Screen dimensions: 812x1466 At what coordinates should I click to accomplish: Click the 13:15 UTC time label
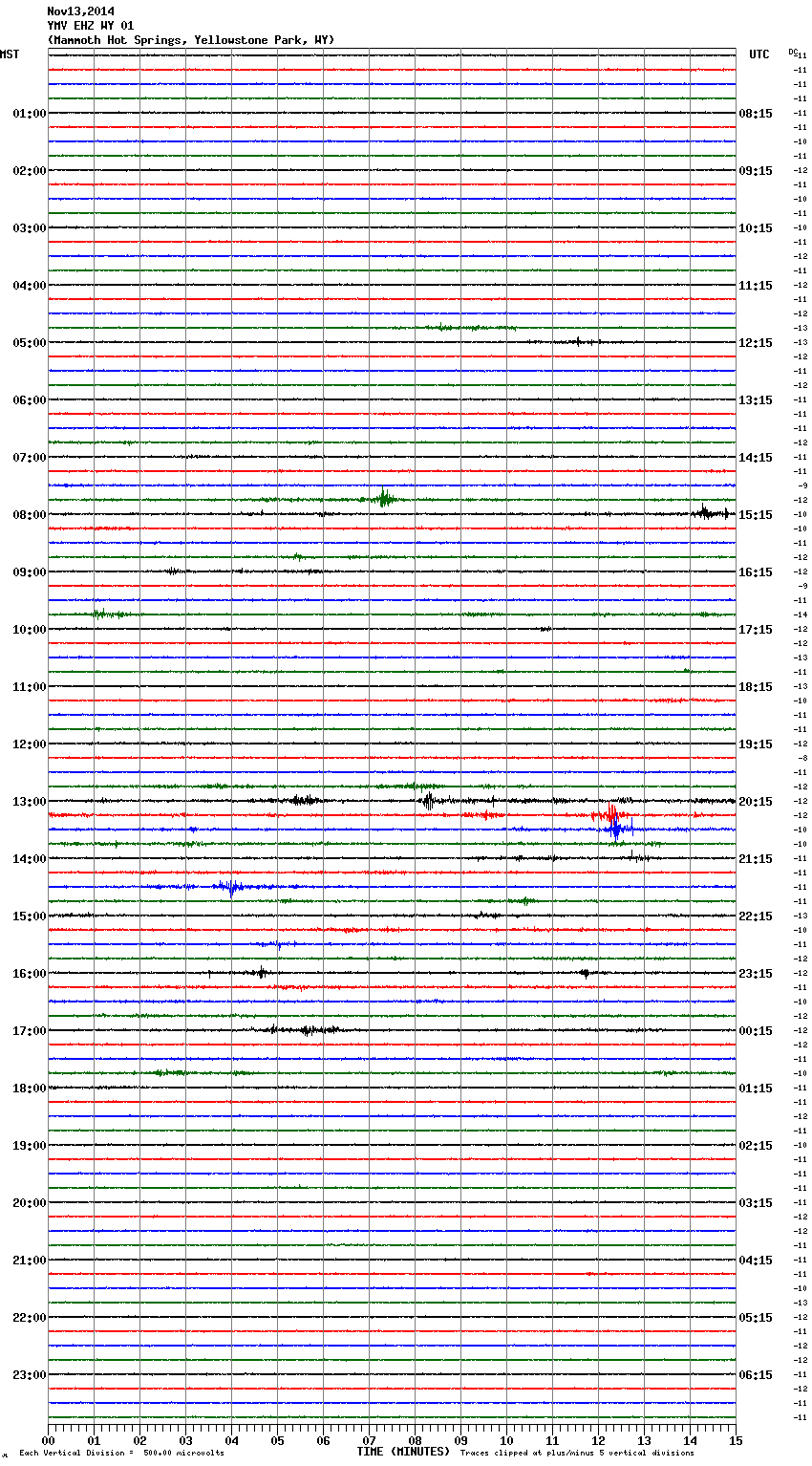pyautogui.click(x=756, y=400)
